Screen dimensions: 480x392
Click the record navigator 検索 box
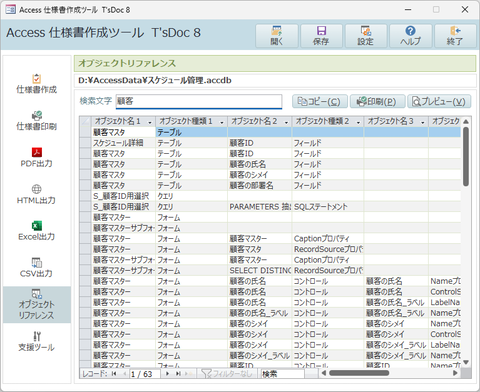point(282,374)
